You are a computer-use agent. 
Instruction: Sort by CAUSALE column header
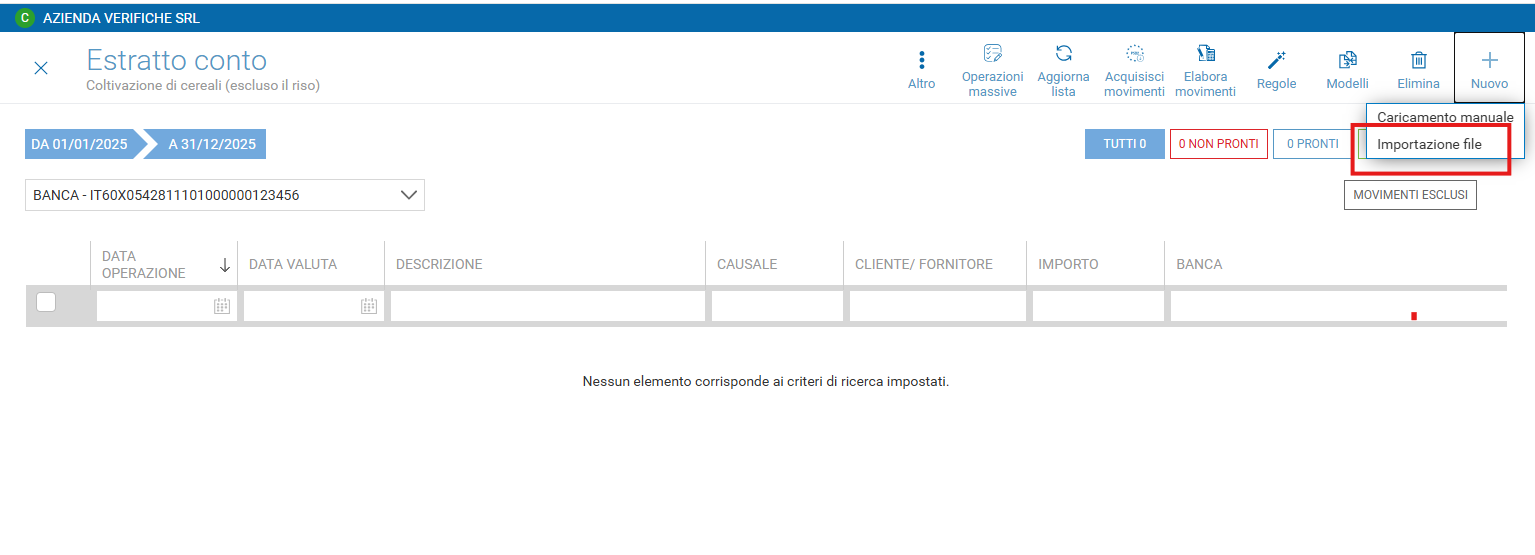point(747,264)
